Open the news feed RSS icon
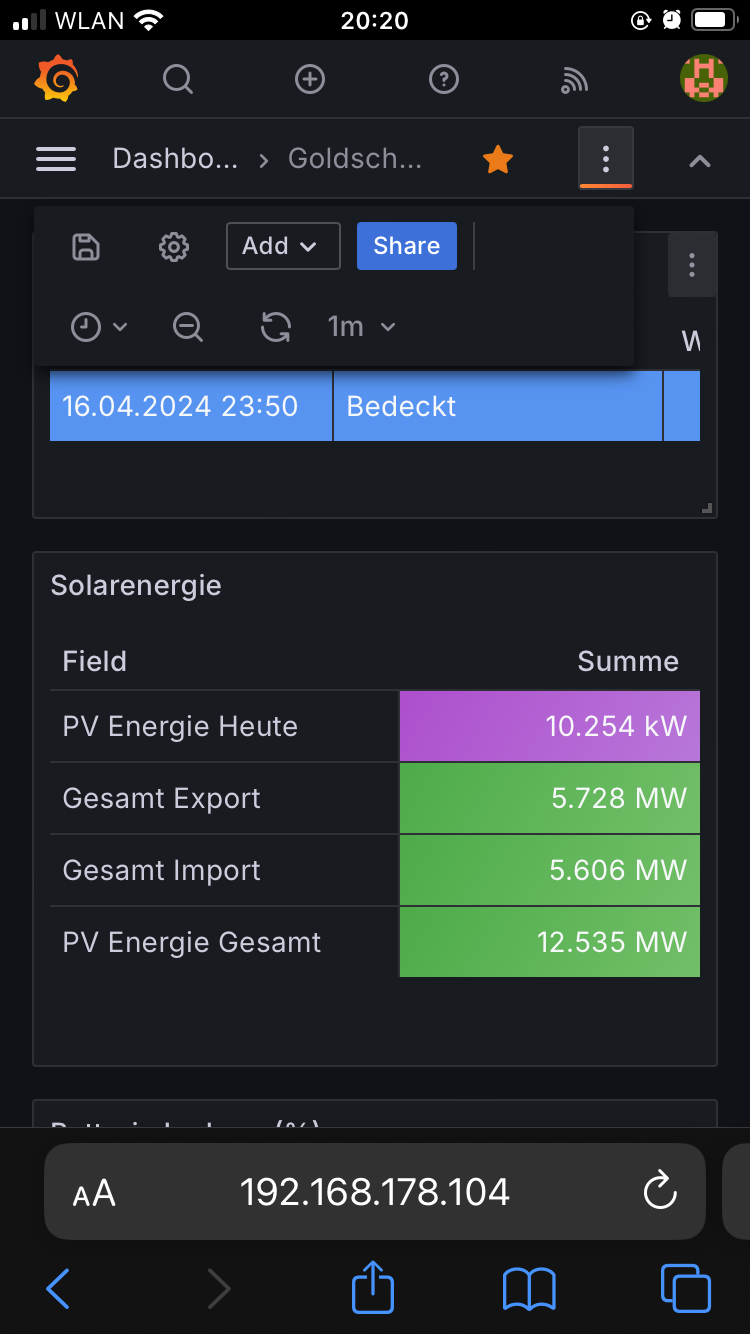The width and height of the screenshot is (750, 1334). click(574, 80)
